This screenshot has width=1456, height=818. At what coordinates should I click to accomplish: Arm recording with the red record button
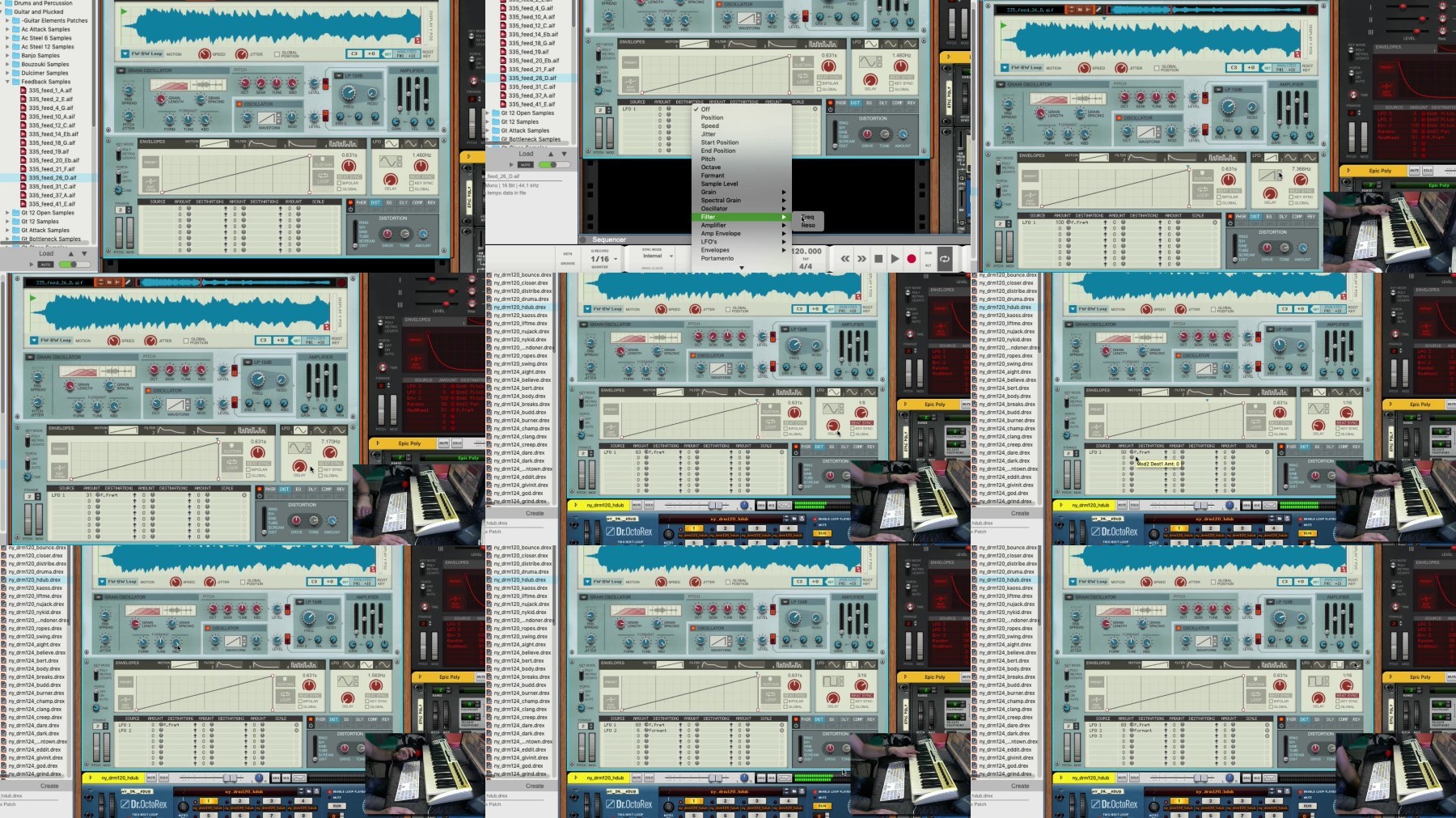click(912, 259)
